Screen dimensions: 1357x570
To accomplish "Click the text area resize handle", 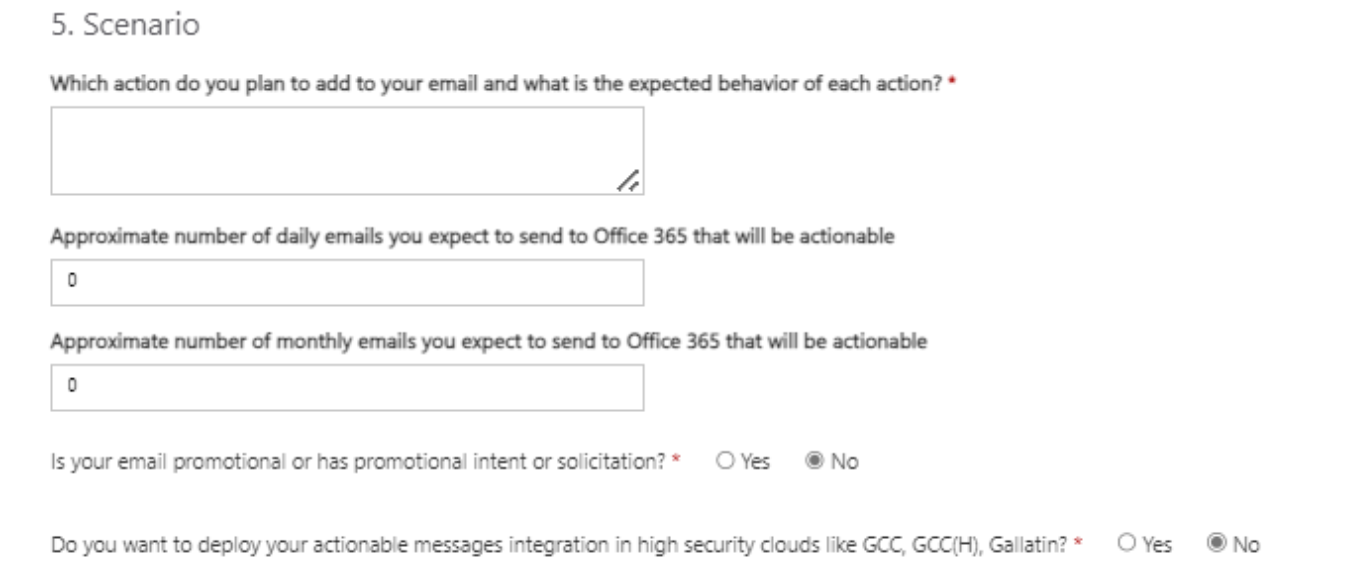I will (x=629, y=181).
